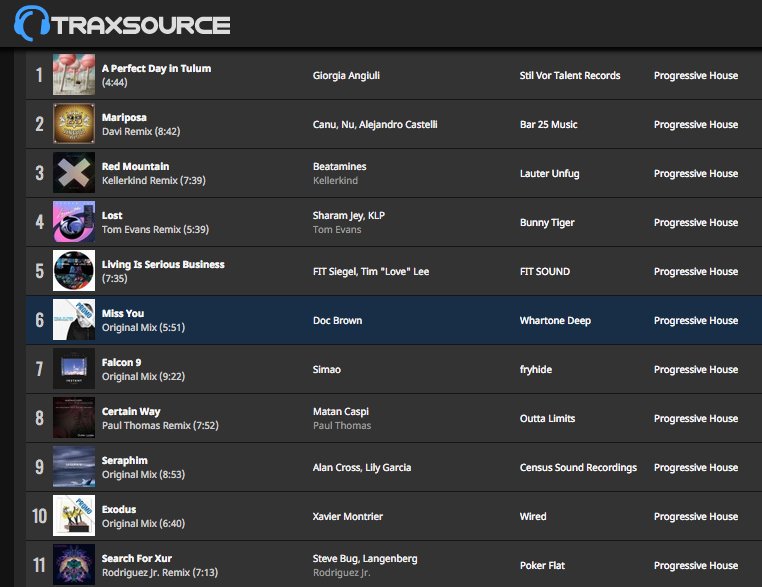Screen dimensions: 762x587
Task: Select chart position number 10
Action: click(39, 516)
